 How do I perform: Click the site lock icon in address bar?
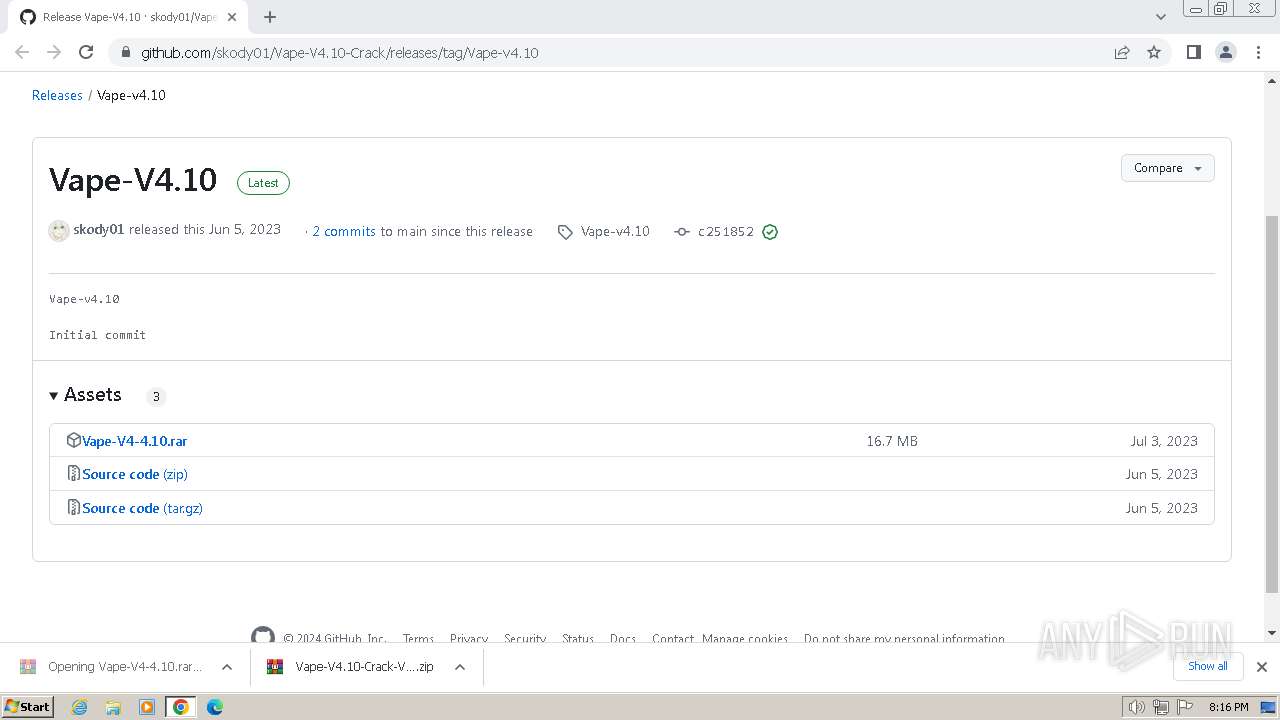pos(125,53)
